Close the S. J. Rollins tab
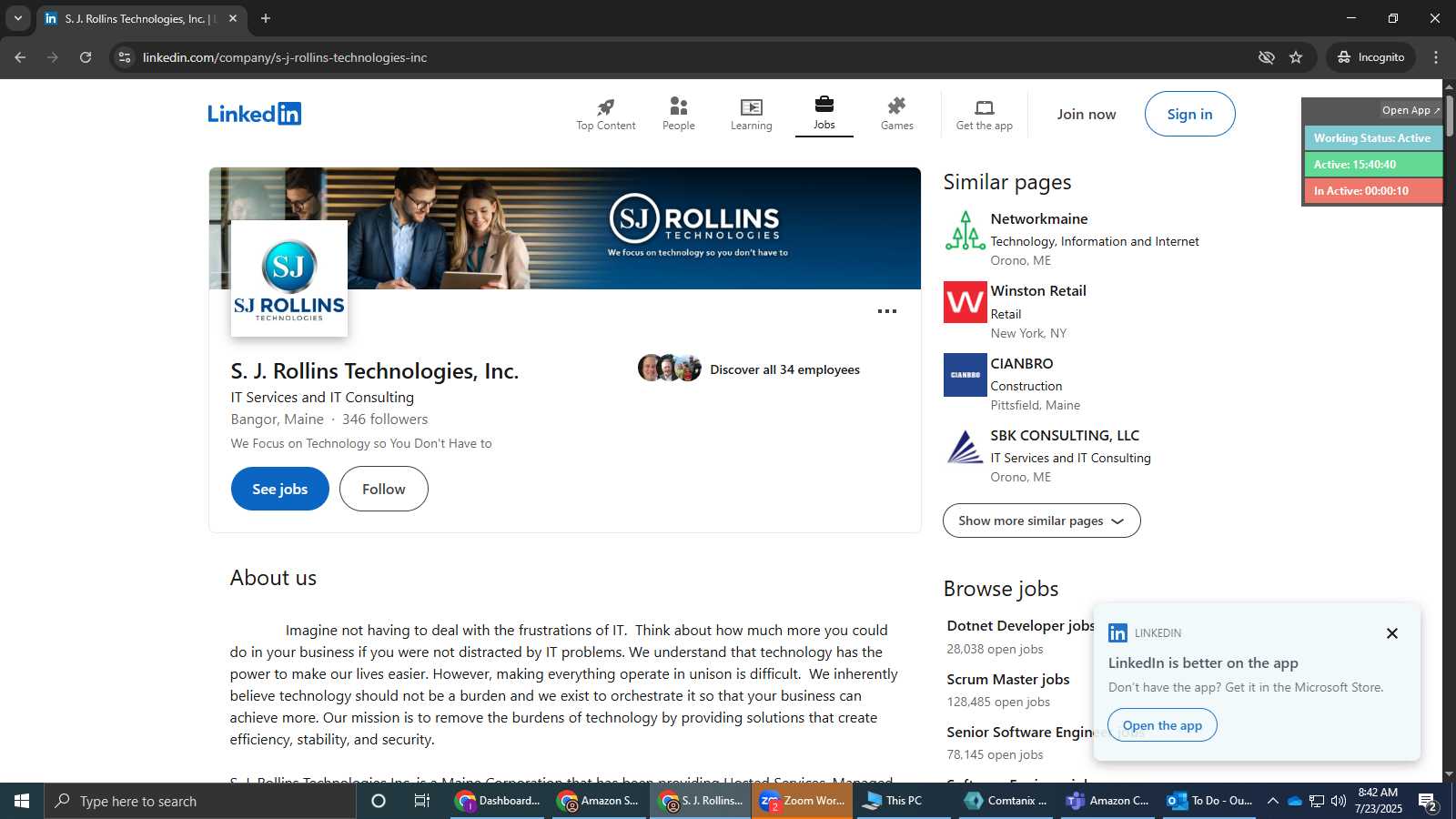1456x819 pixels. (x=233, y=18)
